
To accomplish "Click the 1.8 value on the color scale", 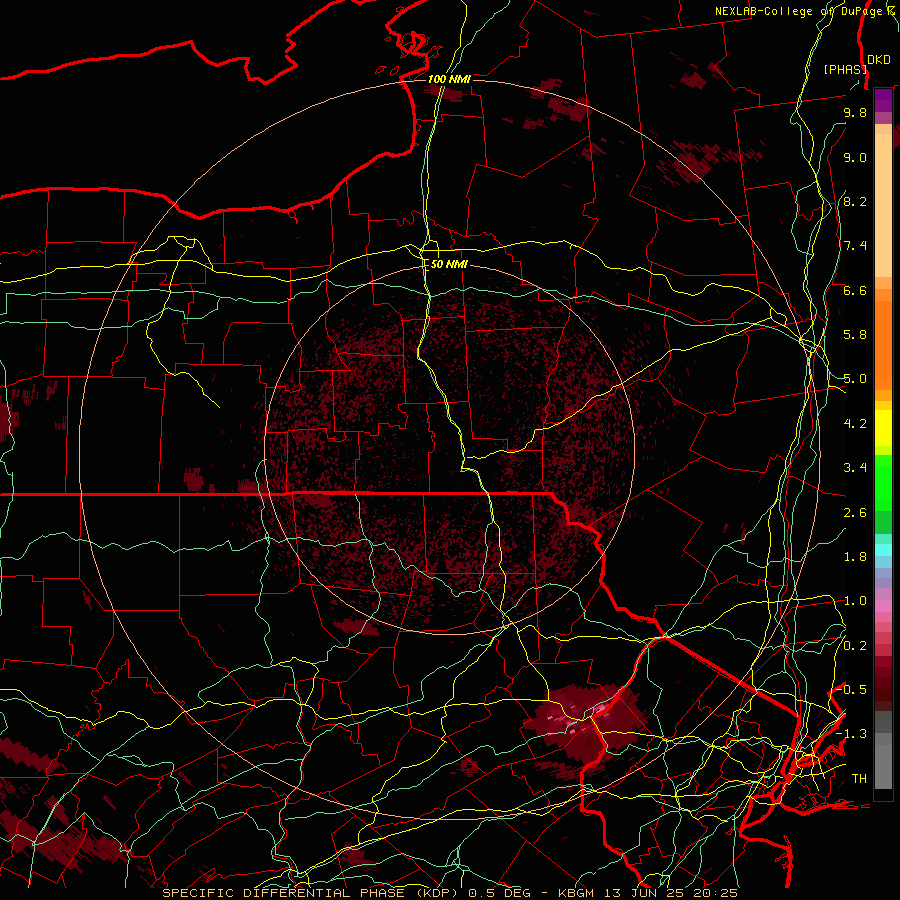I will click(855, 557).
